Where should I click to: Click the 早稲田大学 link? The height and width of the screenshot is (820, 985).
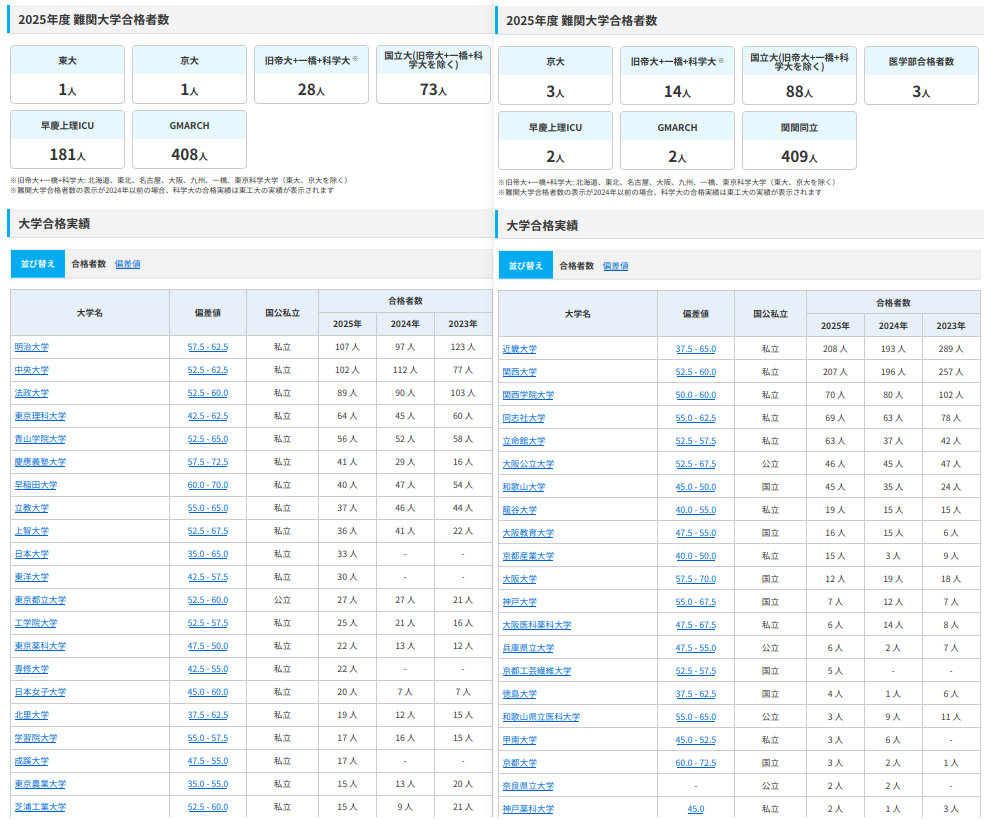click(x=36, y=485)
